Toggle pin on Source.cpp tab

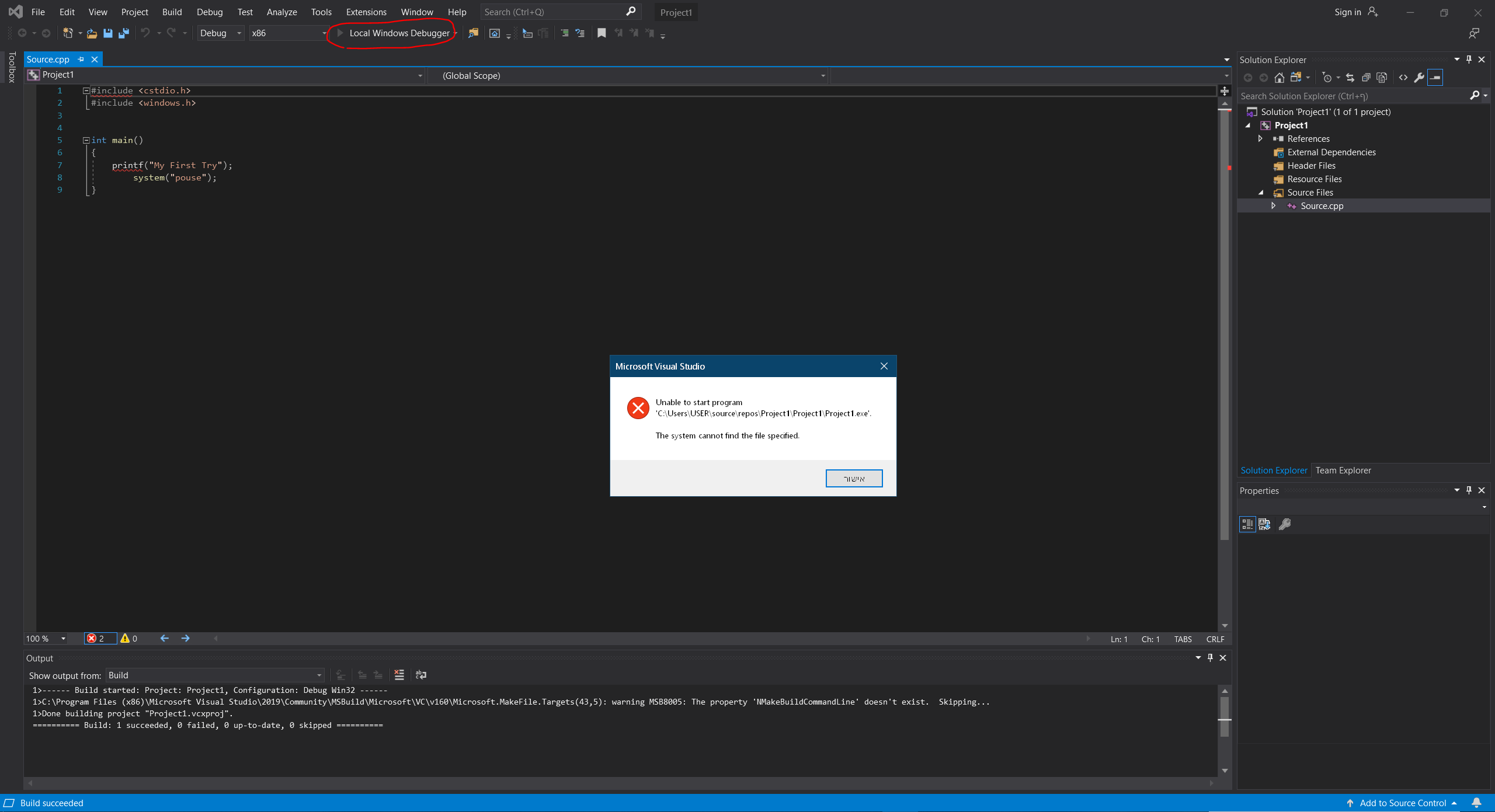[x=81, y=60]
